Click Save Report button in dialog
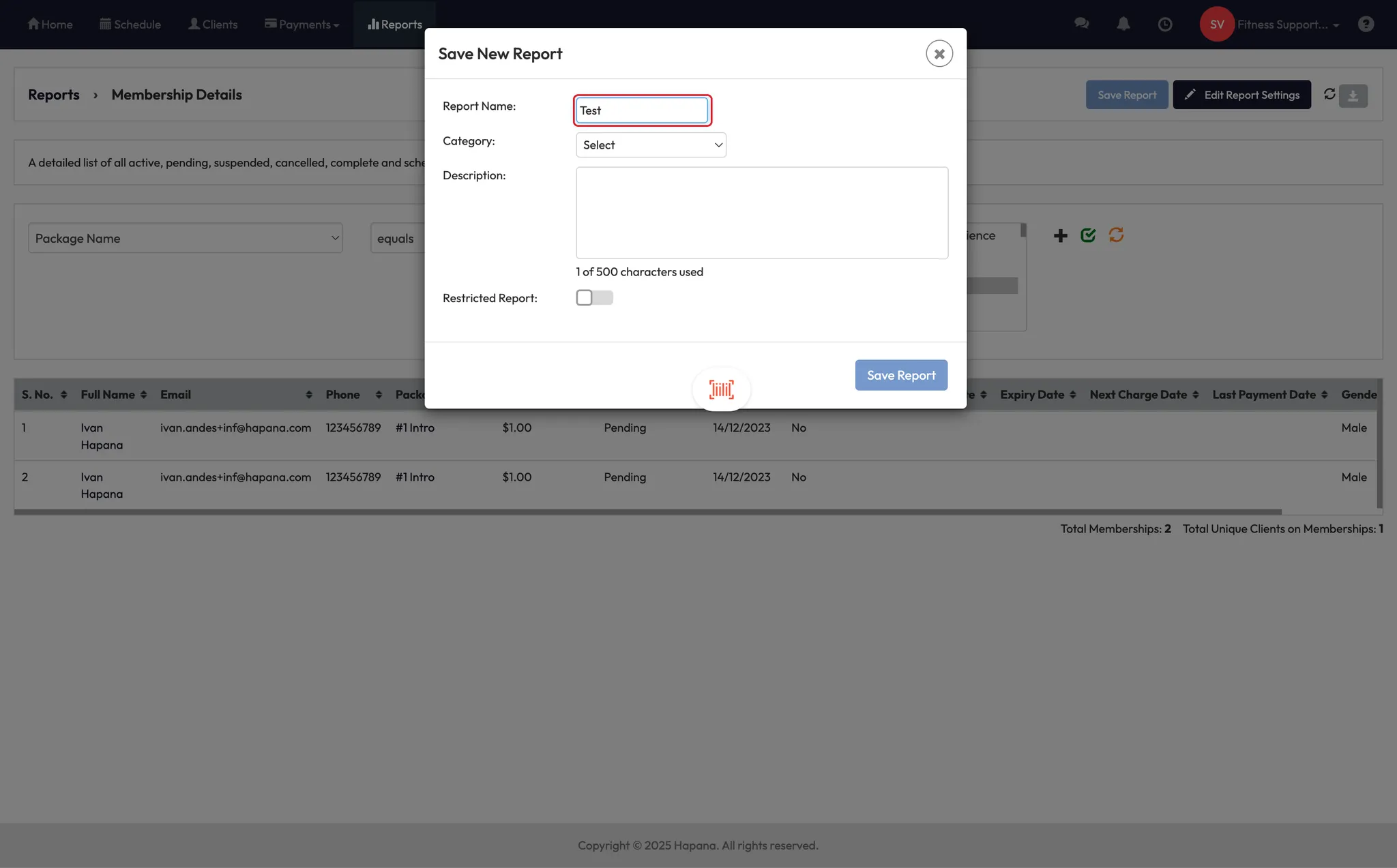 (x=900, y=375)
